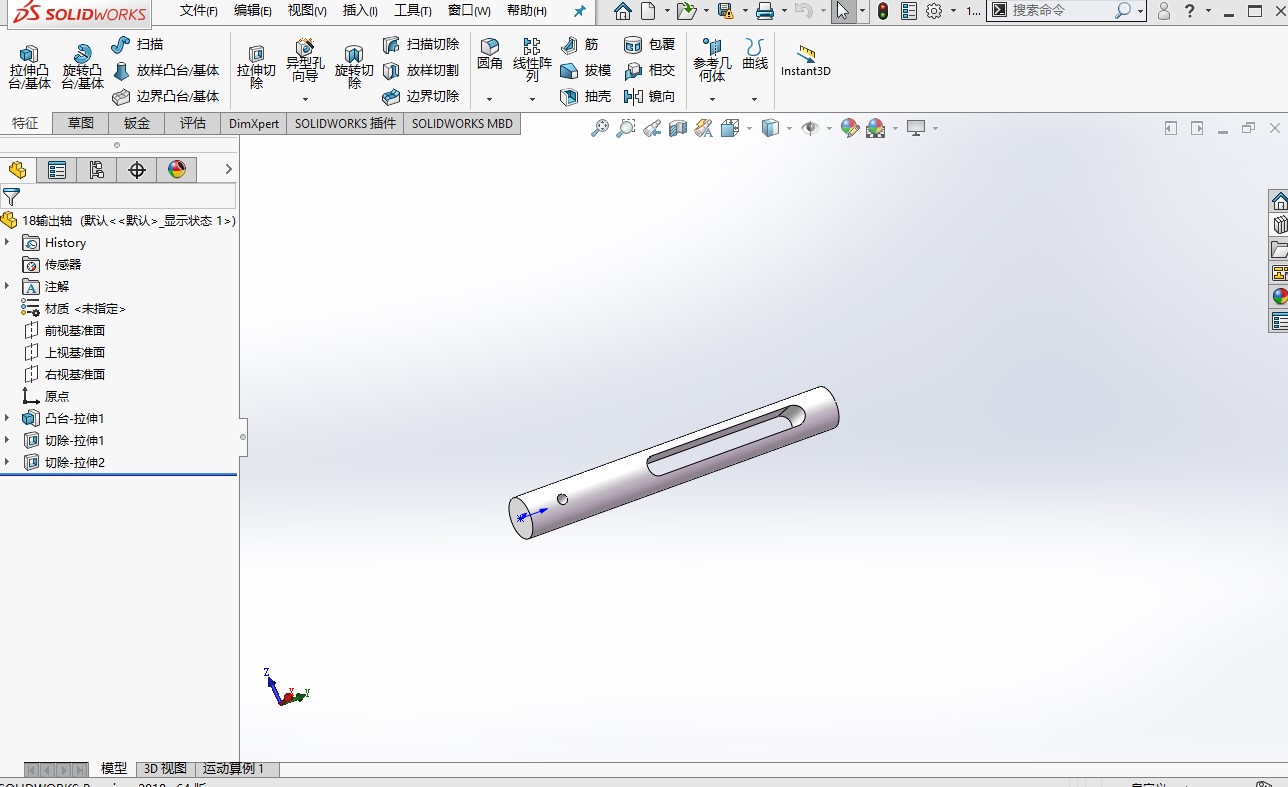
Task: Choose the 筋 rib tool
Action: coord(579,44)
